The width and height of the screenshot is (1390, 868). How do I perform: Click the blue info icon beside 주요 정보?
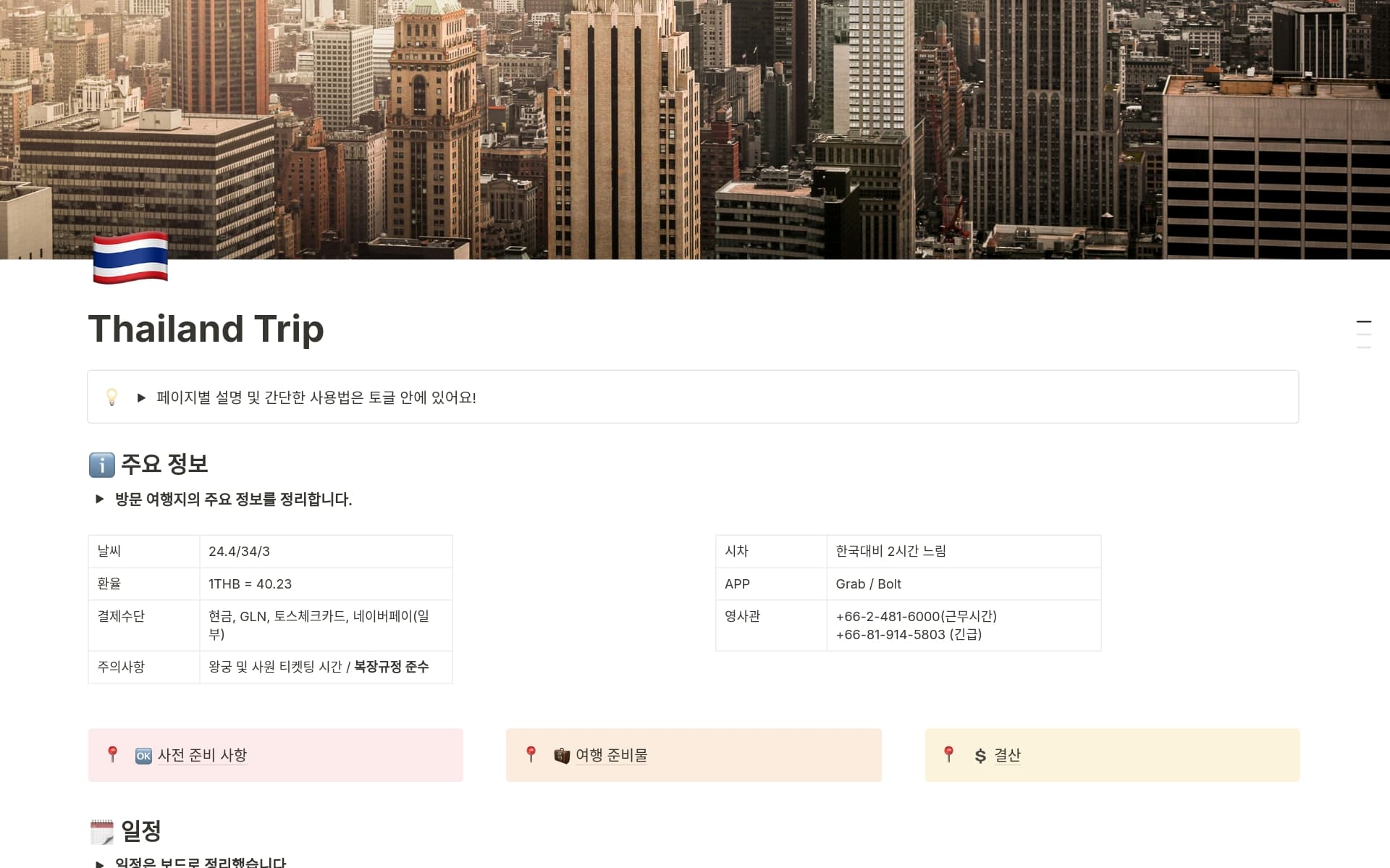point(101,465)
